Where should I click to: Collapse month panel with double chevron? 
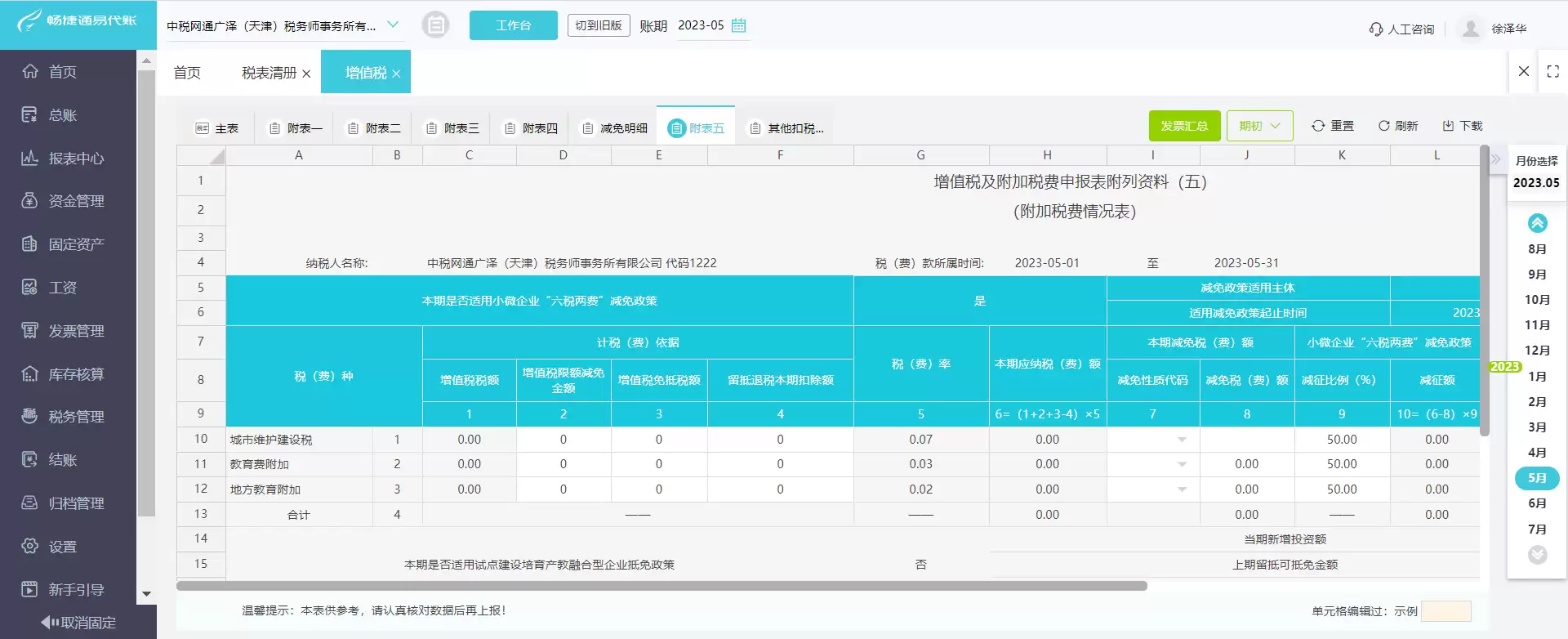click(1496, 159)
